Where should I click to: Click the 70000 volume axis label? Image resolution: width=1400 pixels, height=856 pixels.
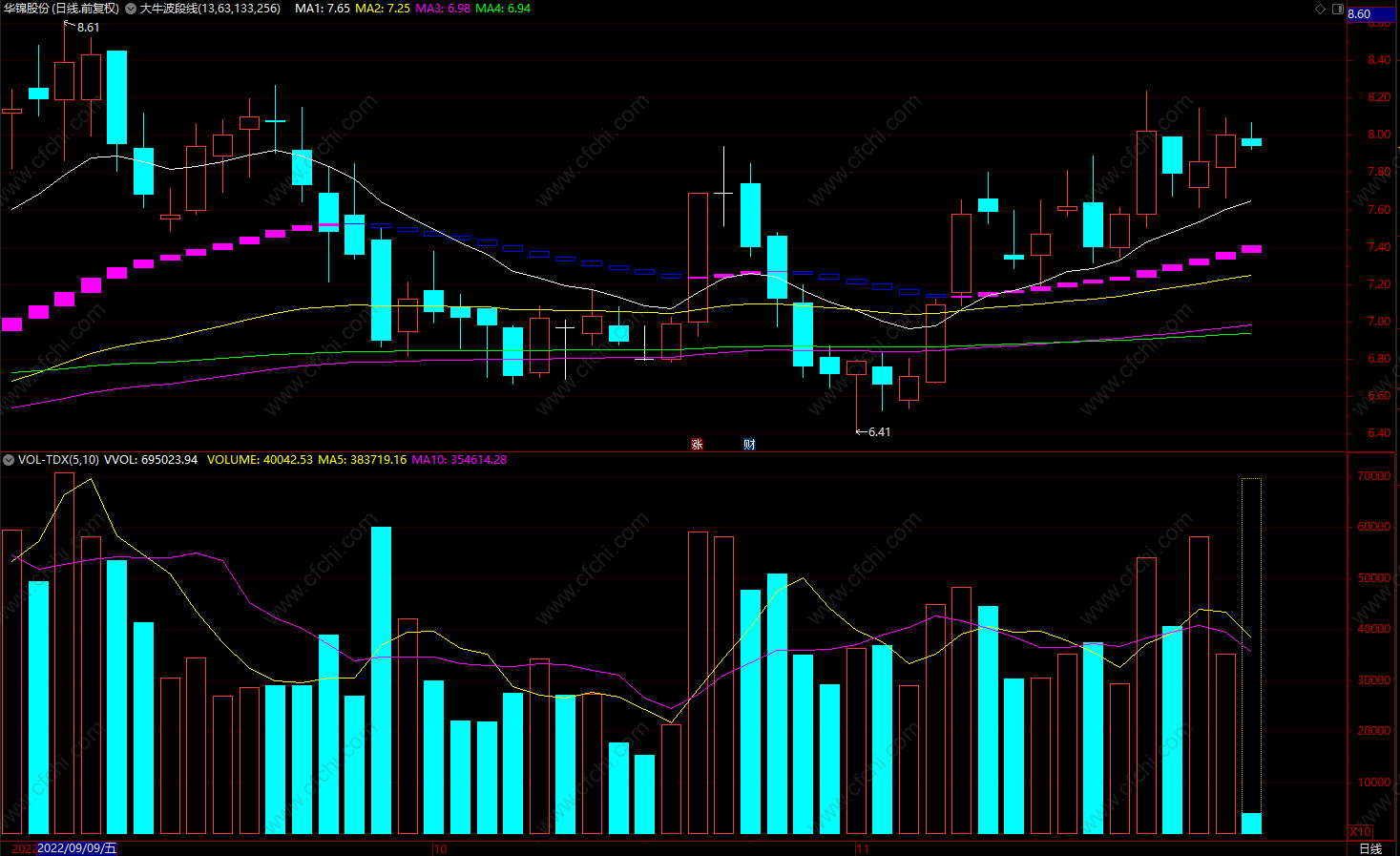(1374, 476)
